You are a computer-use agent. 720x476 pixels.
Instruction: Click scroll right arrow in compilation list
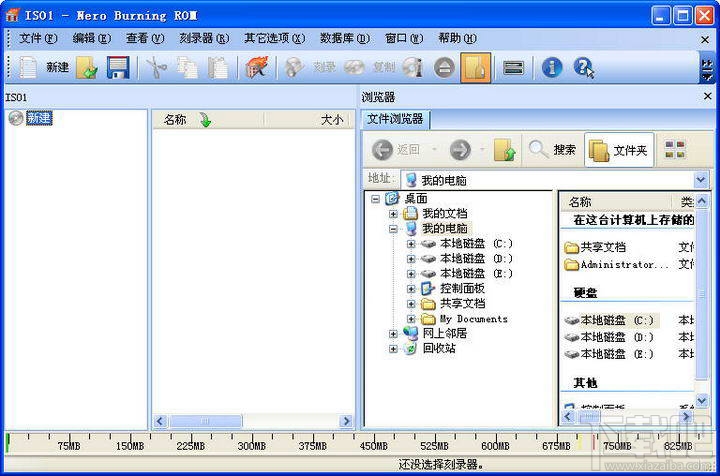pos(346,421)
